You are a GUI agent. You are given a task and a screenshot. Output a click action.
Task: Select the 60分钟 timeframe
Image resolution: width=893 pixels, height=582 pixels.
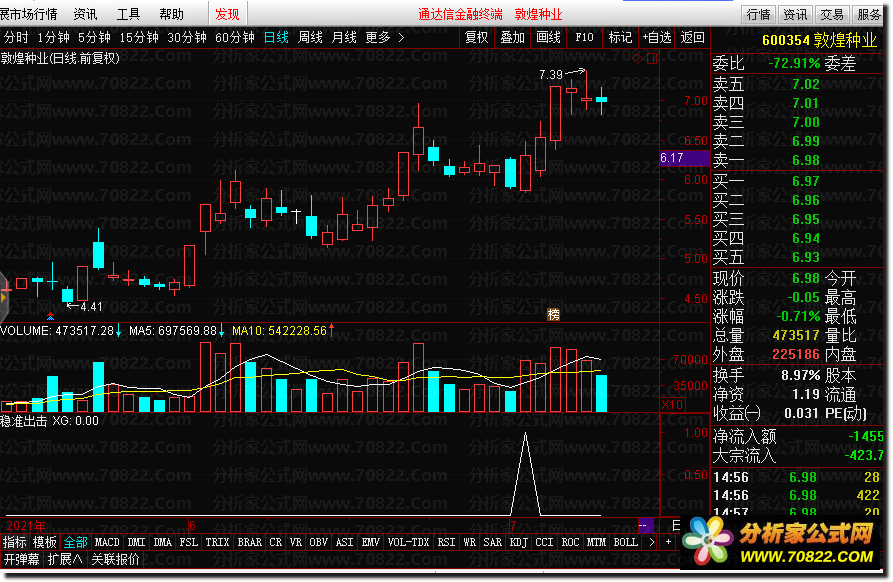235,38
